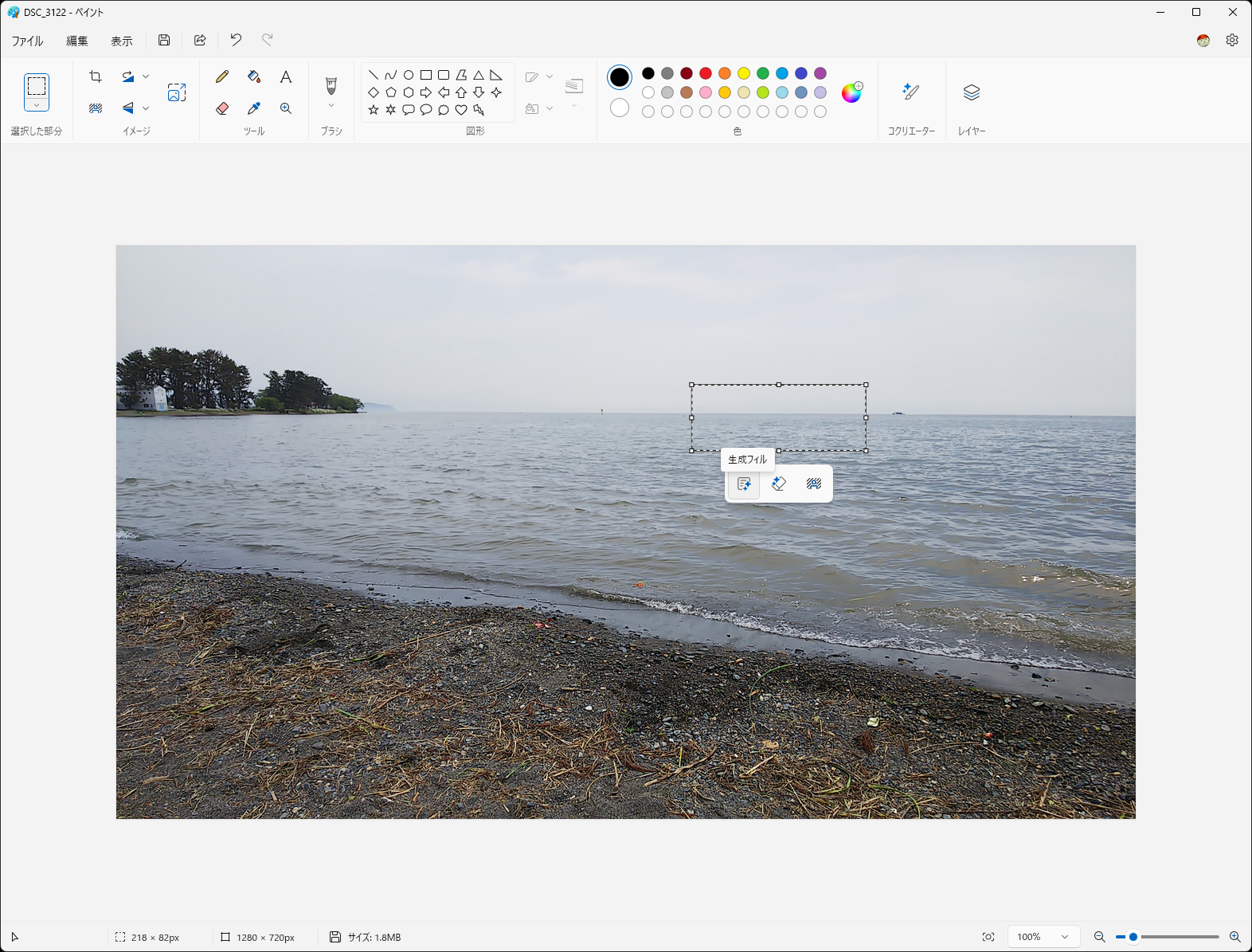The width and height of the screenshot is (1252, 952).
Task: Open the 100% zoom level dropdown
Action: (x=1043, y=937)
